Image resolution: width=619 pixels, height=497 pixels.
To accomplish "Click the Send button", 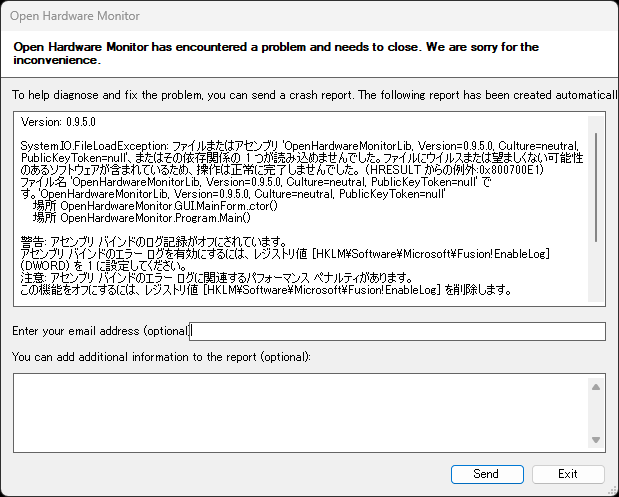I will pyautogui.click(x=486, y=474).
